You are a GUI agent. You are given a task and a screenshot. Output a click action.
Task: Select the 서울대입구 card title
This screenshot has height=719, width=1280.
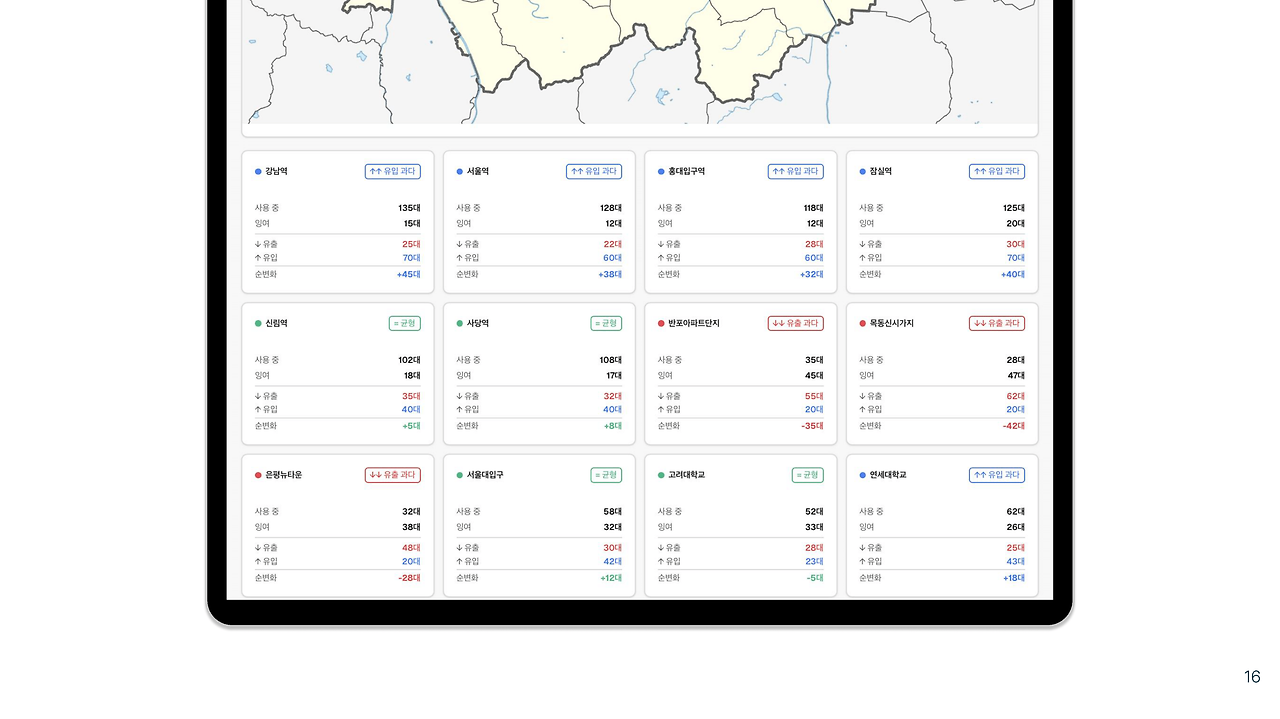coord(486,475)
